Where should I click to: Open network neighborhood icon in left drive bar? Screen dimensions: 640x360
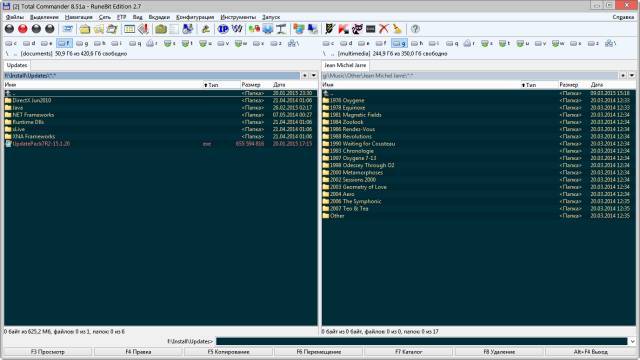[x=293, y=43]
